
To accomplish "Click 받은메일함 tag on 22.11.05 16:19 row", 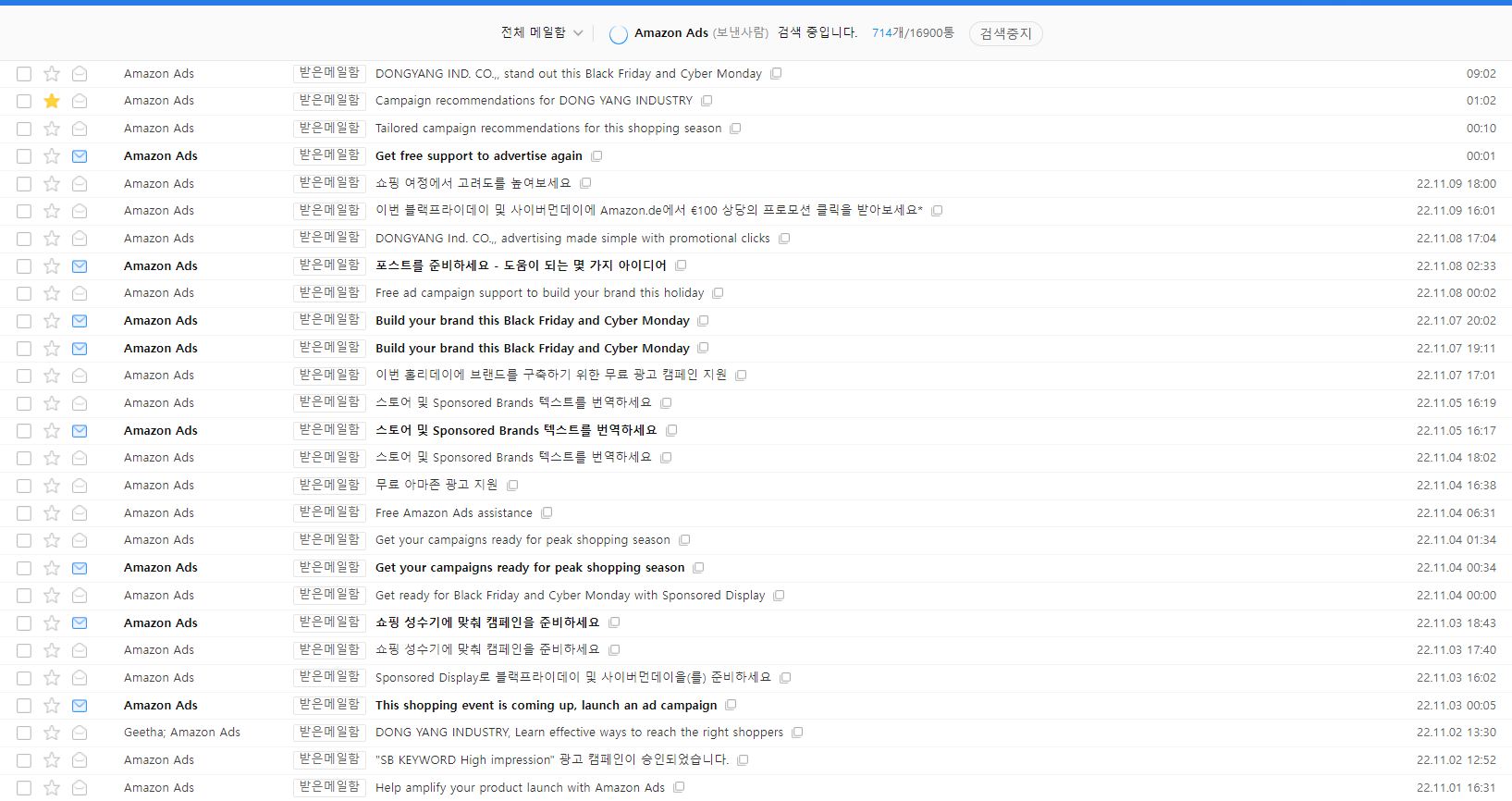I will (329, 402).
